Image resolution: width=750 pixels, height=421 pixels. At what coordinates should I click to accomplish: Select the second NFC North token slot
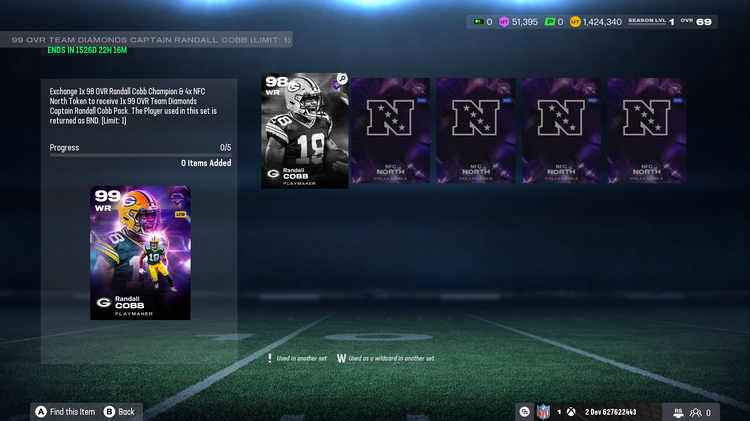coord(476,131)
